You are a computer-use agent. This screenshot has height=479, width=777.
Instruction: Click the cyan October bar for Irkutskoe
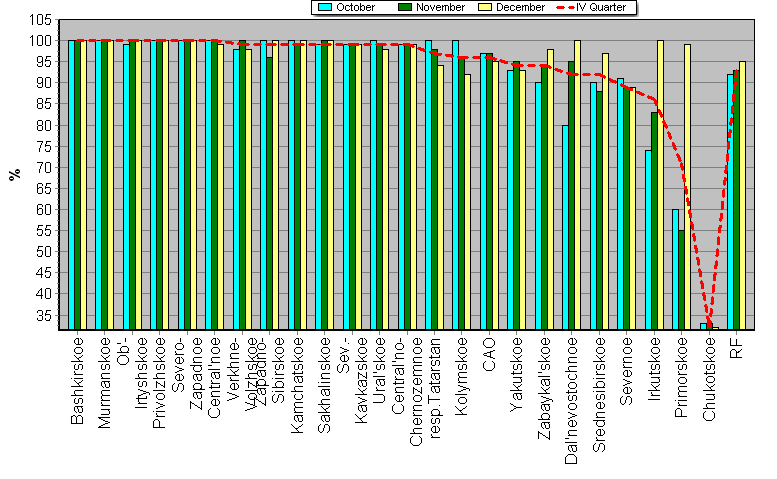pyautogui.click(x=648, y=240)
